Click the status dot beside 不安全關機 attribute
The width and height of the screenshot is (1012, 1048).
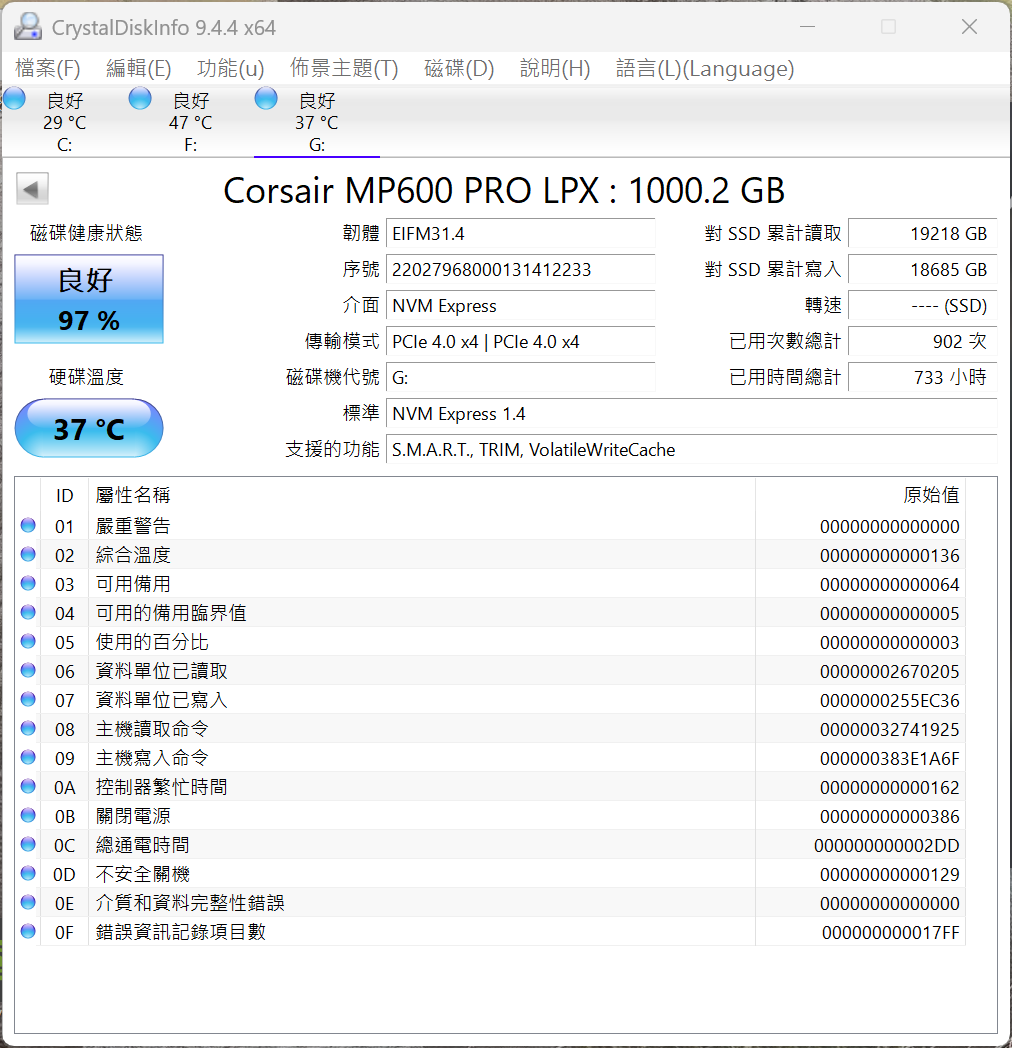pyautogui.click(x=29, y=874)
